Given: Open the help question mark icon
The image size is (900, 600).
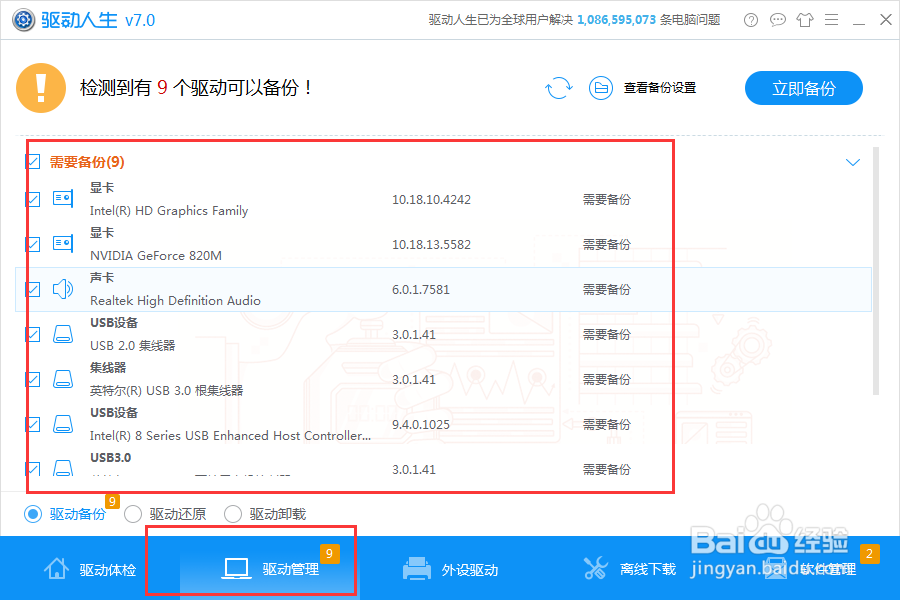Looking at the screenshot, I should coord(751,20).
